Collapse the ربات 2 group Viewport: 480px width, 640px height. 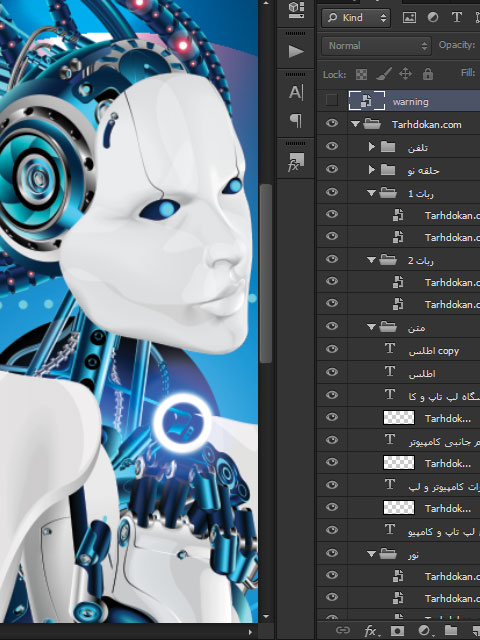[371, 260]
